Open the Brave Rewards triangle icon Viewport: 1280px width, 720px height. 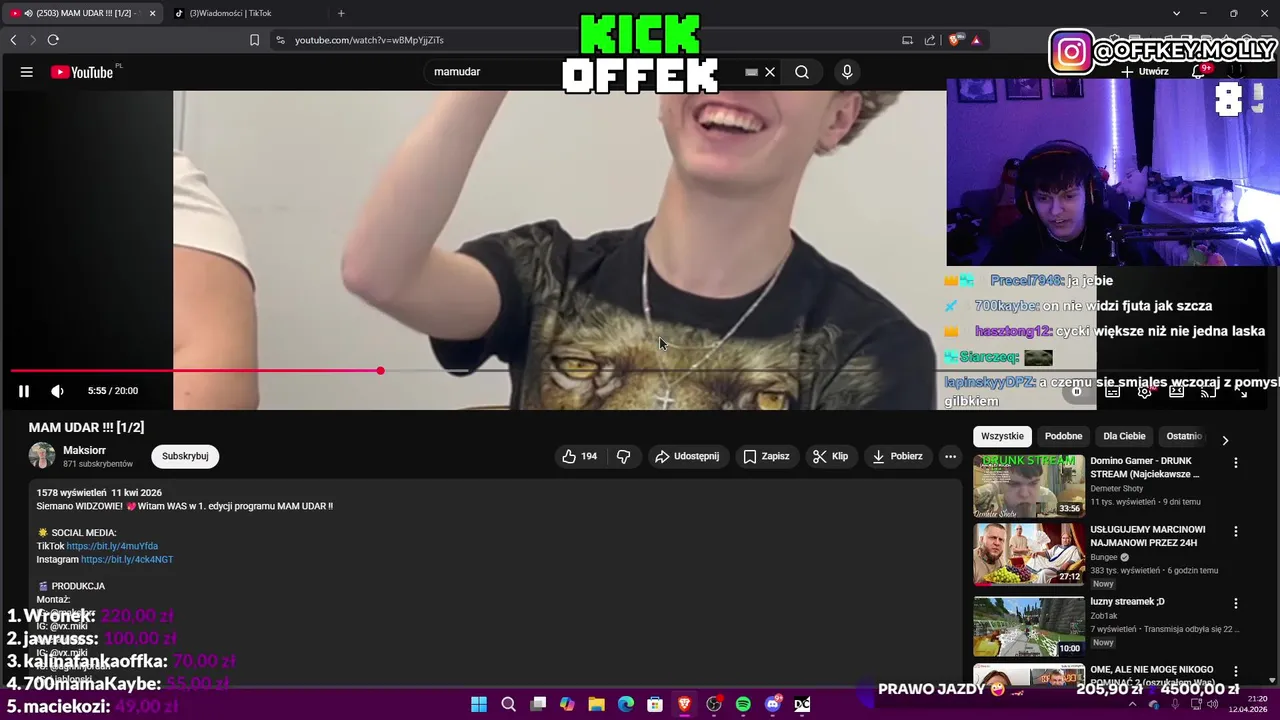(x=976, y=40)
